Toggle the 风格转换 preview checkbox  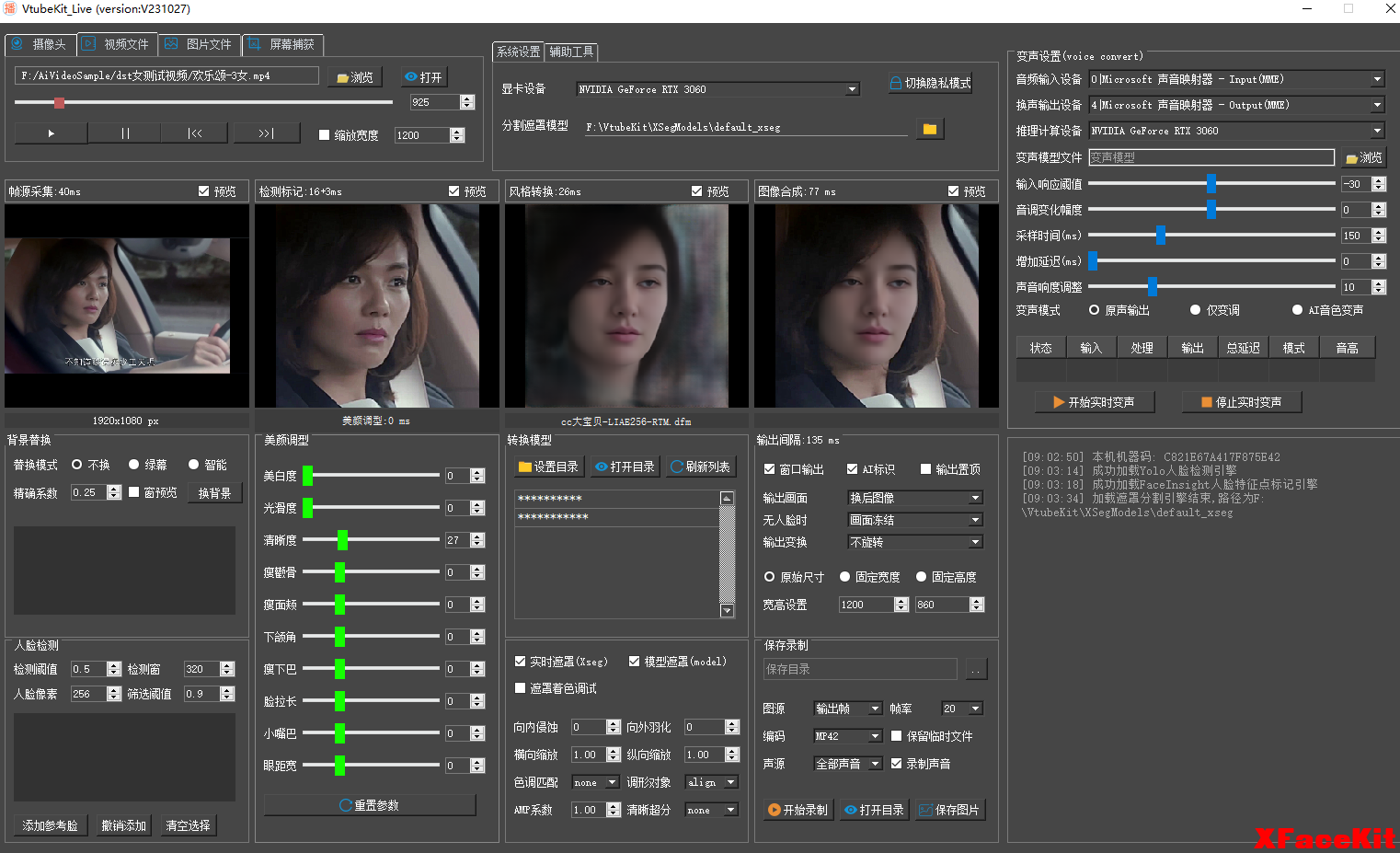click(697, 191)
